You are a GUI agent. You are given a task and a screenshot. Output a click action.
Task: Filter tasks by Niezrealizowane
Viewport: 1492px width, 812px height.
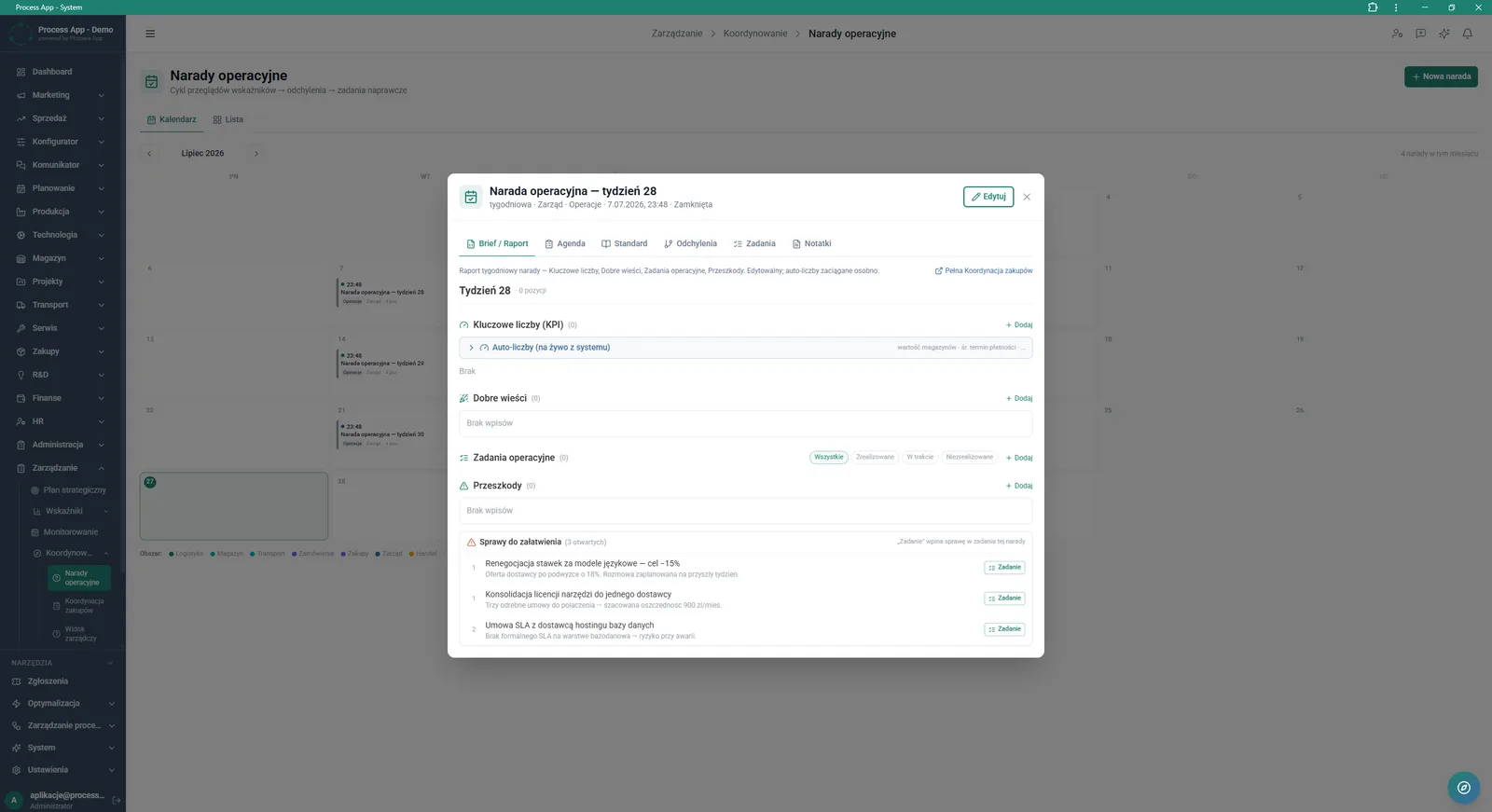click(970, 458)
